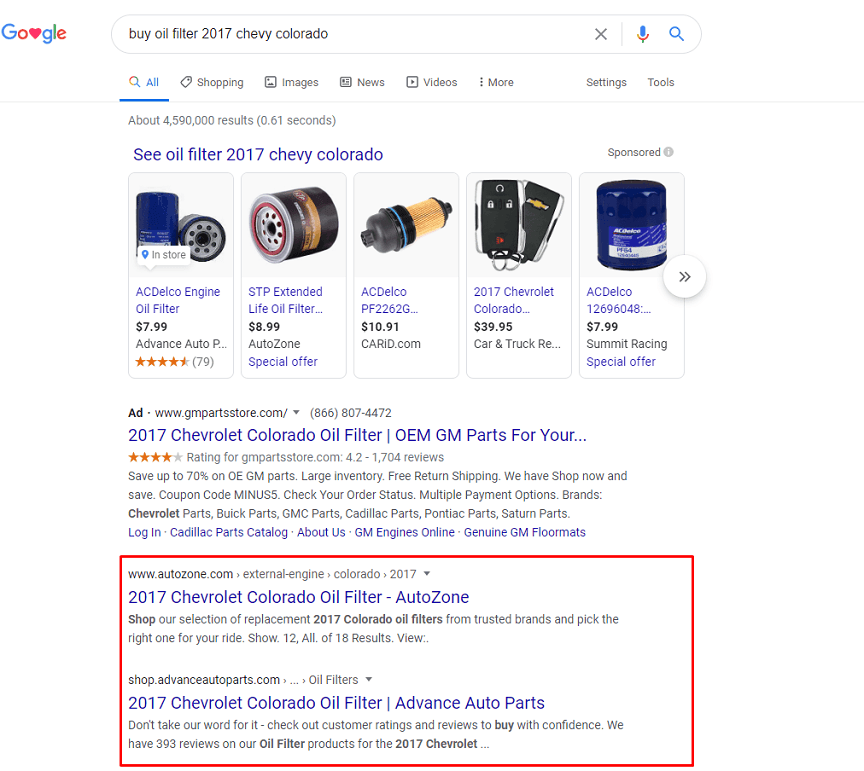
Task: Open AutoZone 2017 Colorado Oil Filter result
Action: [x=298, y=597]
